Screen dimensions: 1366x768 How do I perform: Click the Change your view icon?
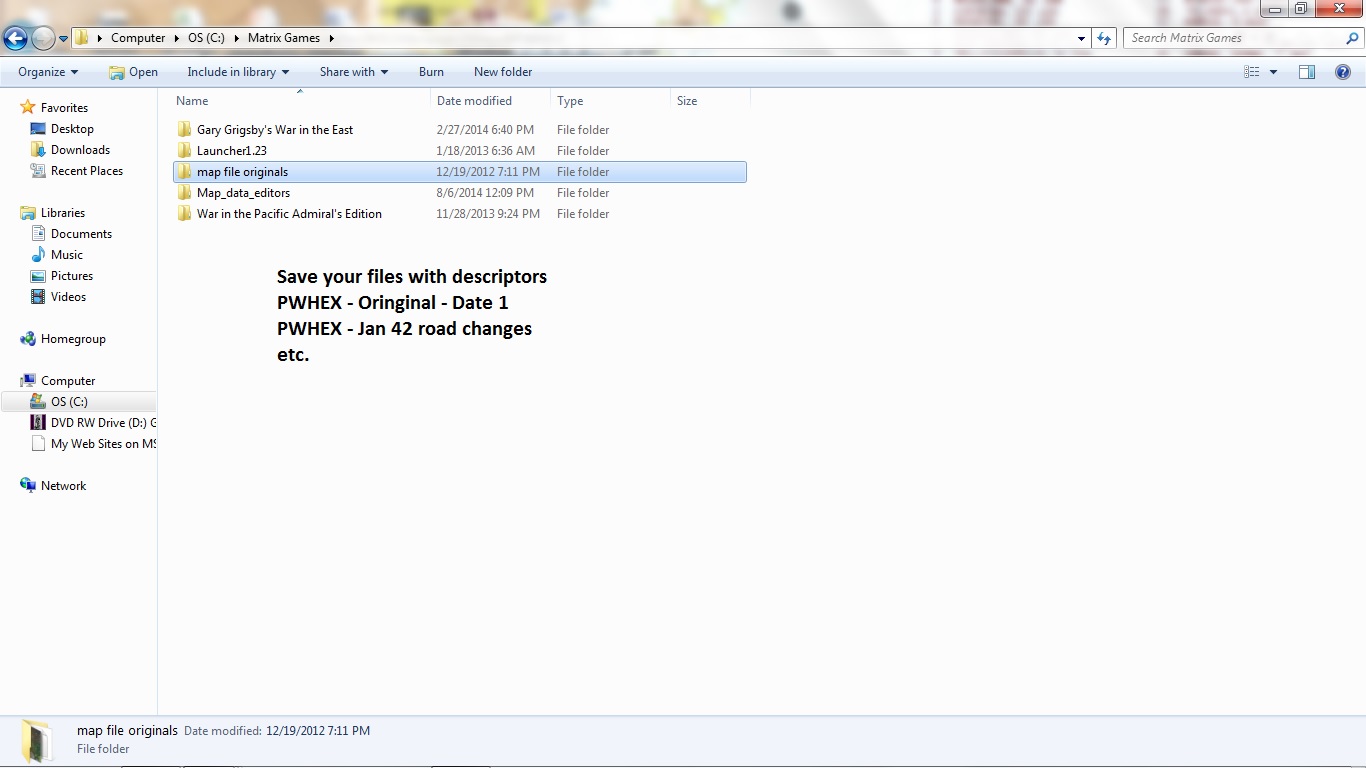pos(1252,72)
